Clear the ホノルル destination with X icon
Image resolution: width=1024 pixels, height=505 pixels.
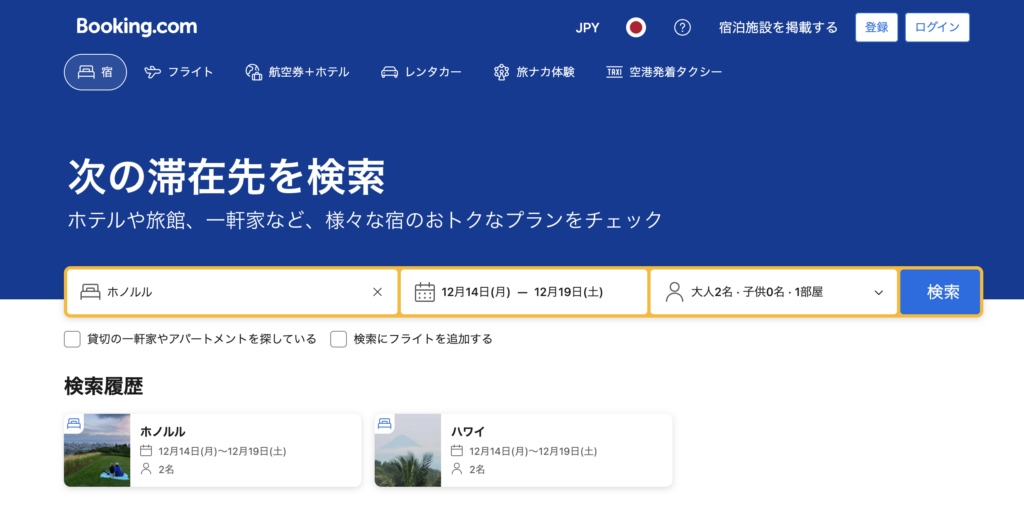(x=377, y=292)
